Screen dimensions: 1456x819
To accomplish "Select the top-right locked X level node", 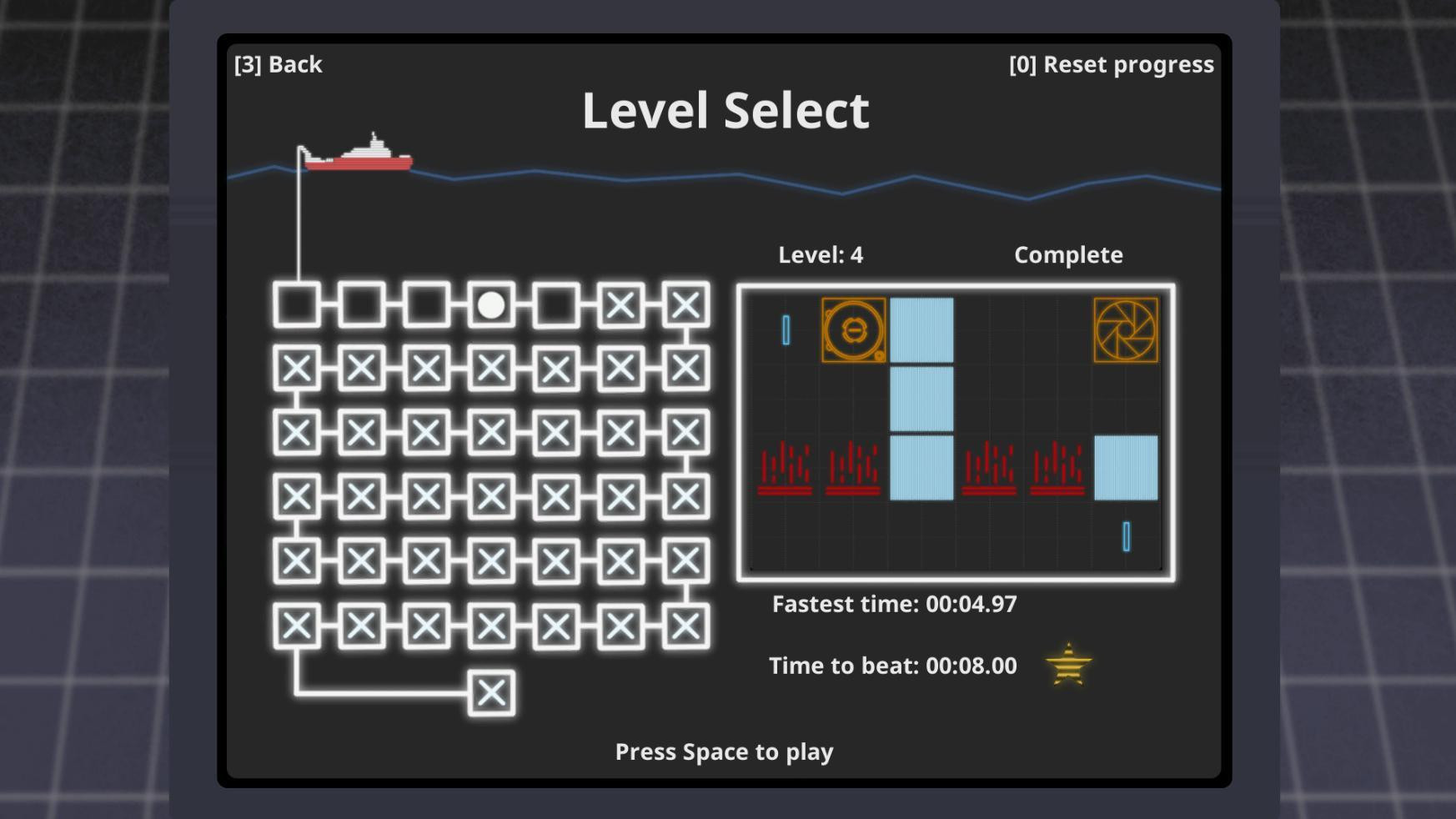I will 685,305.
